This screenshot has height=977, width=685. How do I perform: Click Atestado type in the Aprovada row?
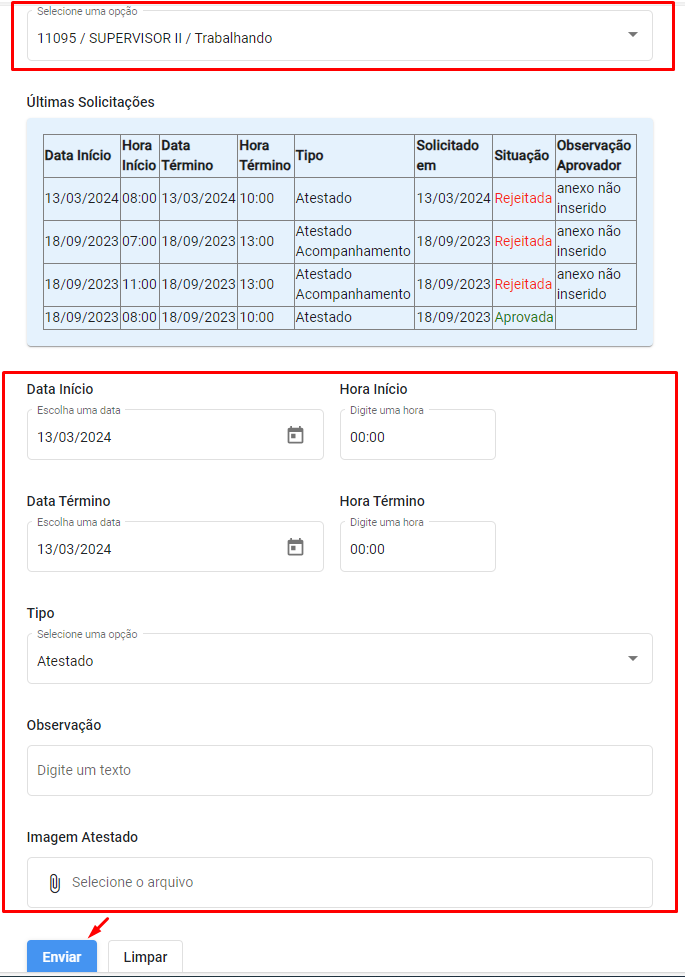[354, 317]
